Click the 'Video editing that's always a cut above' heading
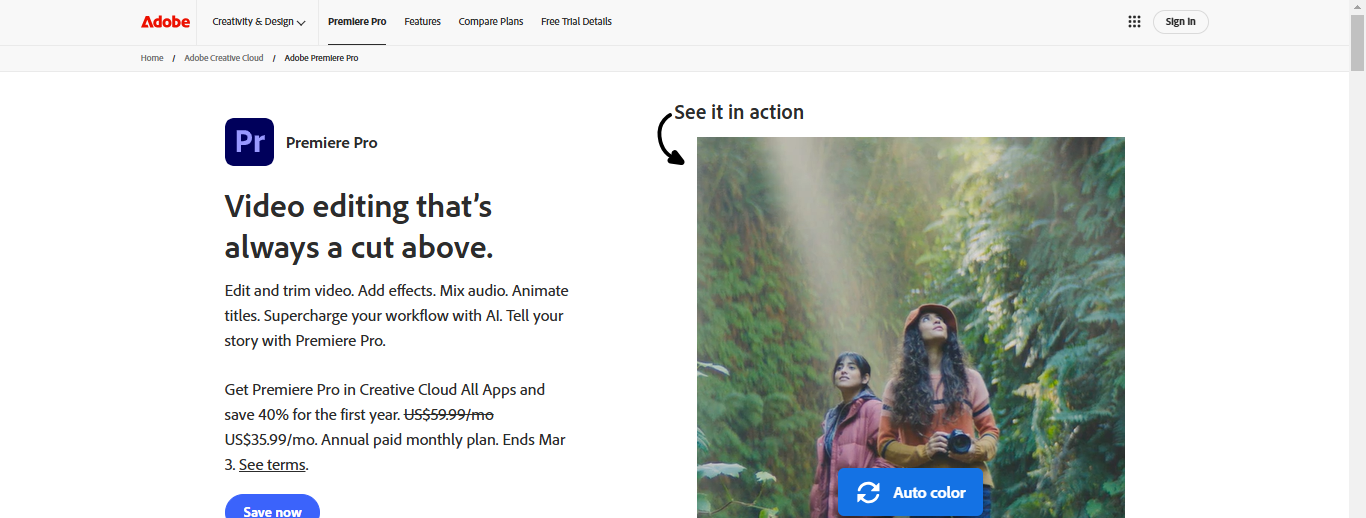 pos(359,227)
